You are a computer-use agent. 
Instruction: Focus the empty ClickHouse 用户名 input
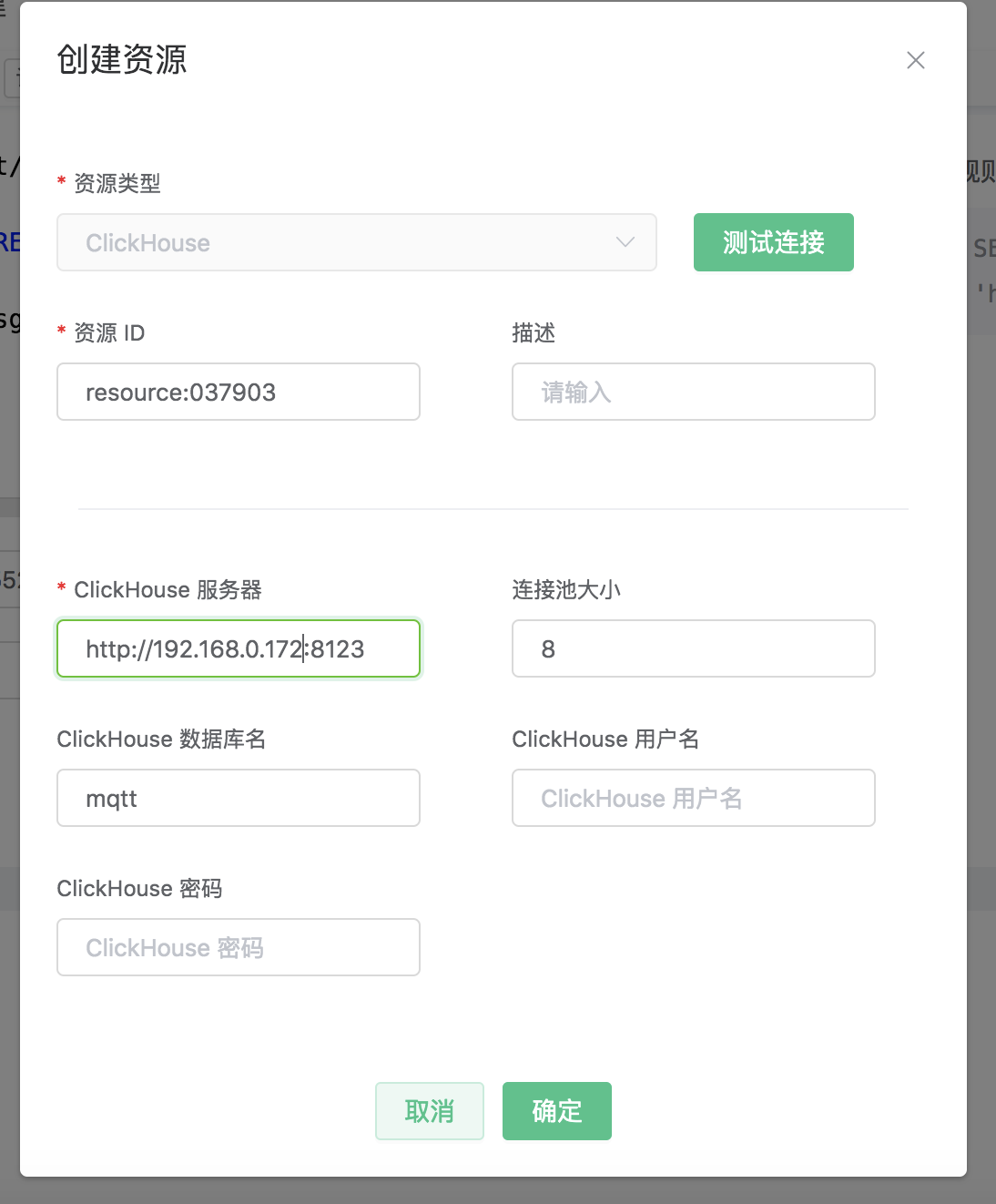point(693,799)
